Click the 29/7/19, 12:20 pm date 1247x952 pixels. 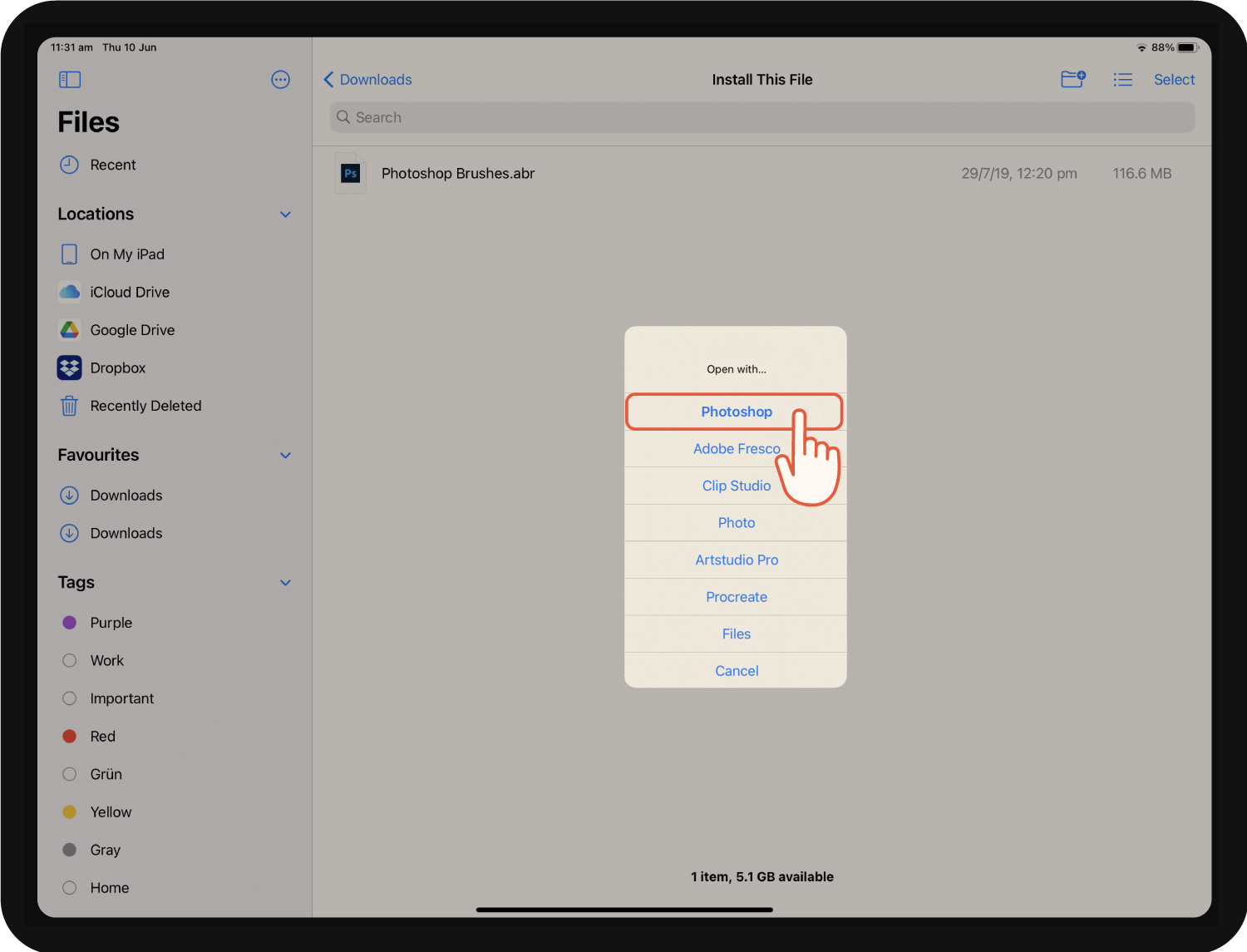pos(1019,174)
